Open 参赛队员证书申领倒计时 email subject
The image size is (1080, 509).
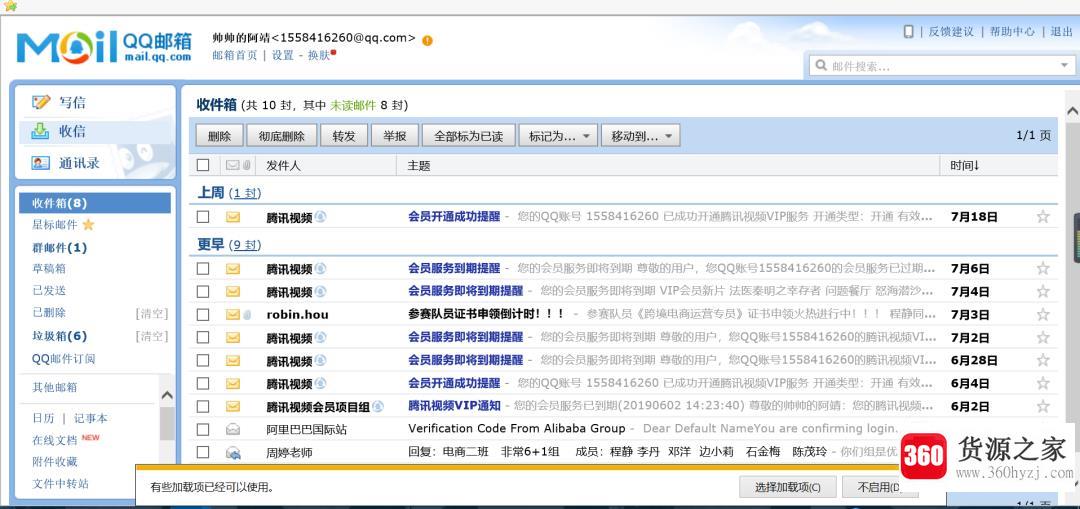click(x=486, y=314)
